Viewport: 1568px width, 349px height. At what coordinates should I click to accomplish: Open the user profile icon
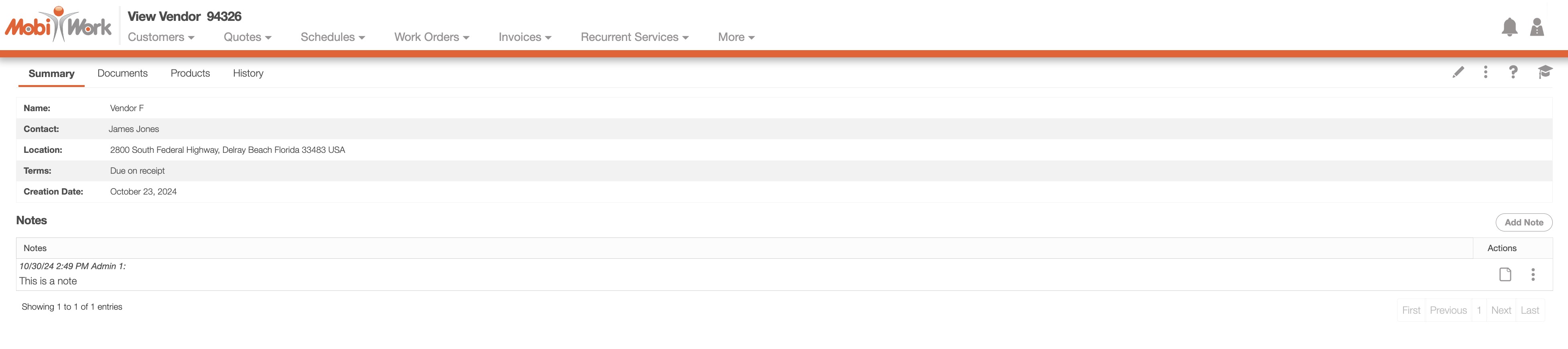click(x=1536, y=27)
